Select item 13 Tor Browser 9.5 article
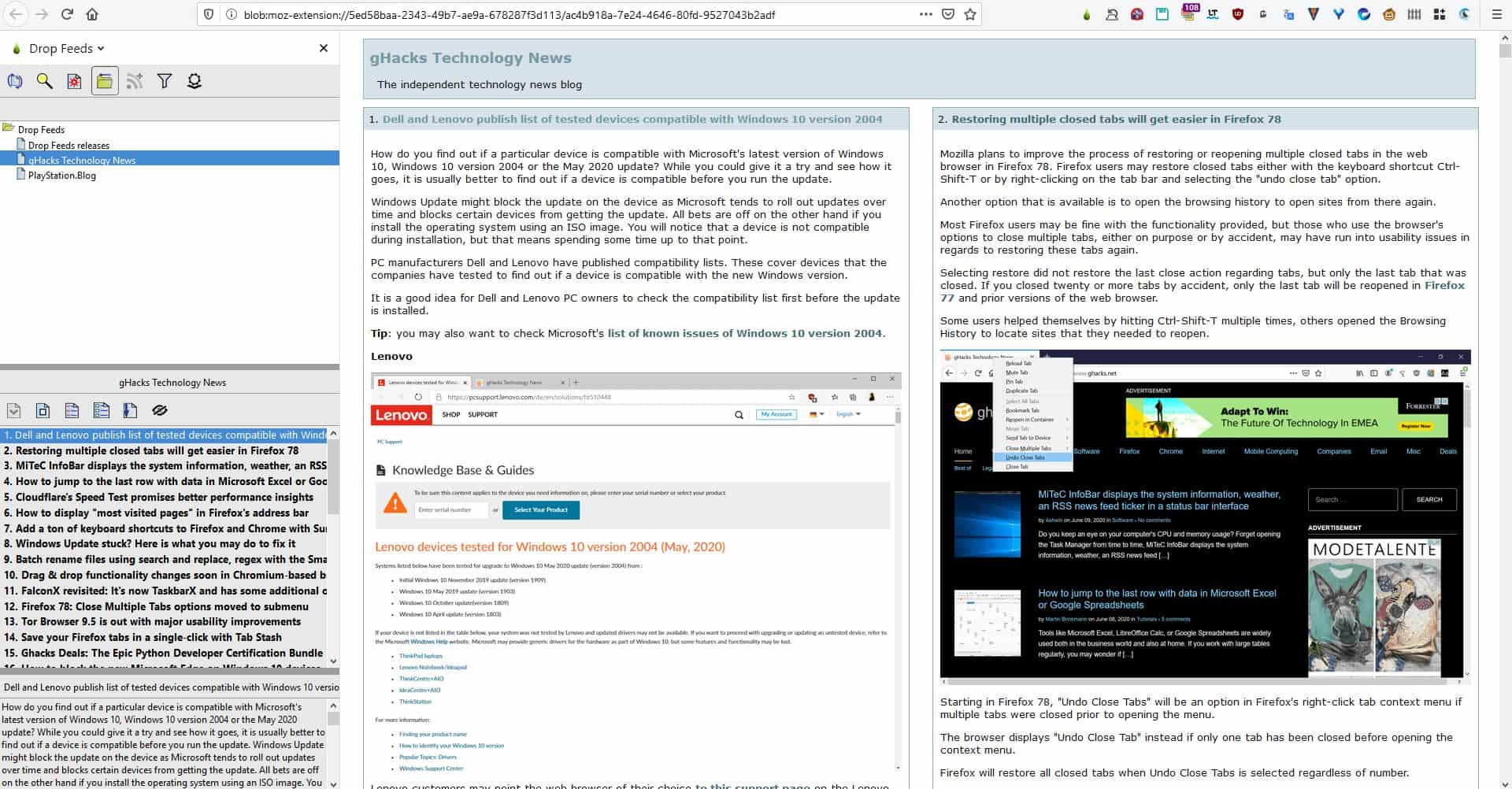This screenshot has width=1512, height=789. (x=164, y=621)
